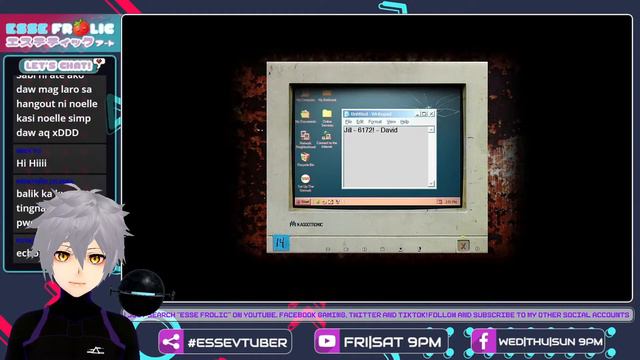Click the Esse Frolic strawberry logo

tap(60, 34)
